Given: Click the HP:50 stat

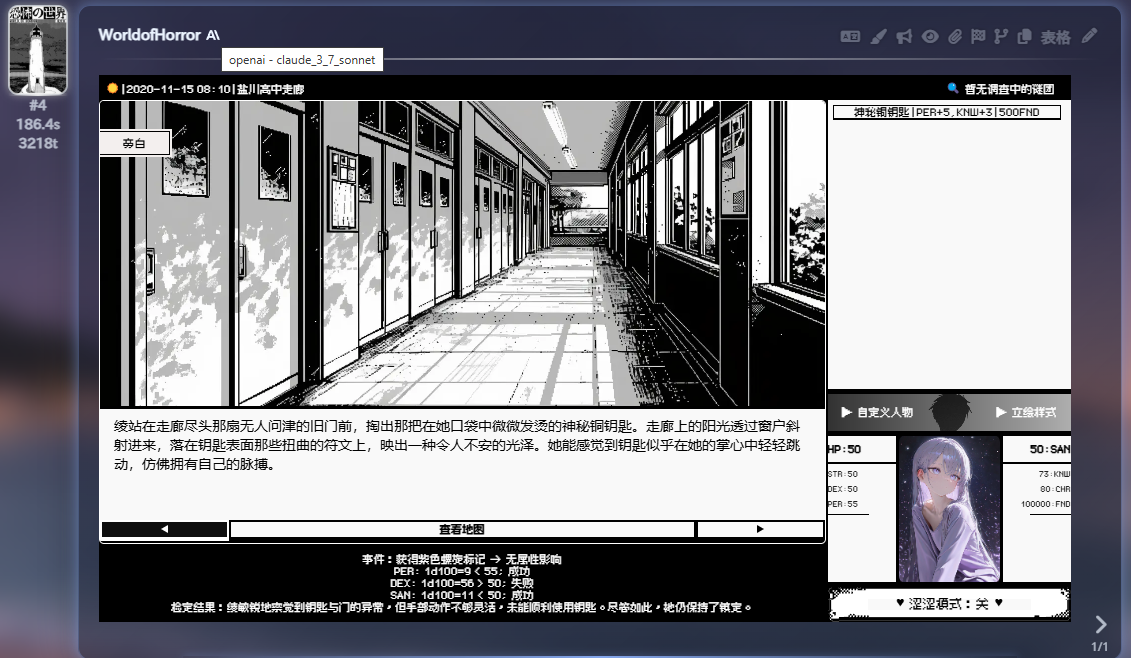Looking at the screenshot, I should click(x=844, y=449).
